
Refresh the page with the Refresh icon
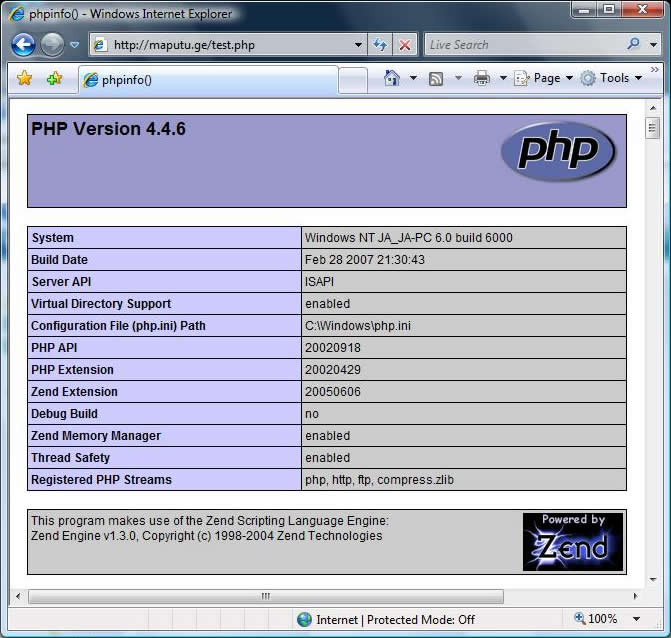coord(380,45)
